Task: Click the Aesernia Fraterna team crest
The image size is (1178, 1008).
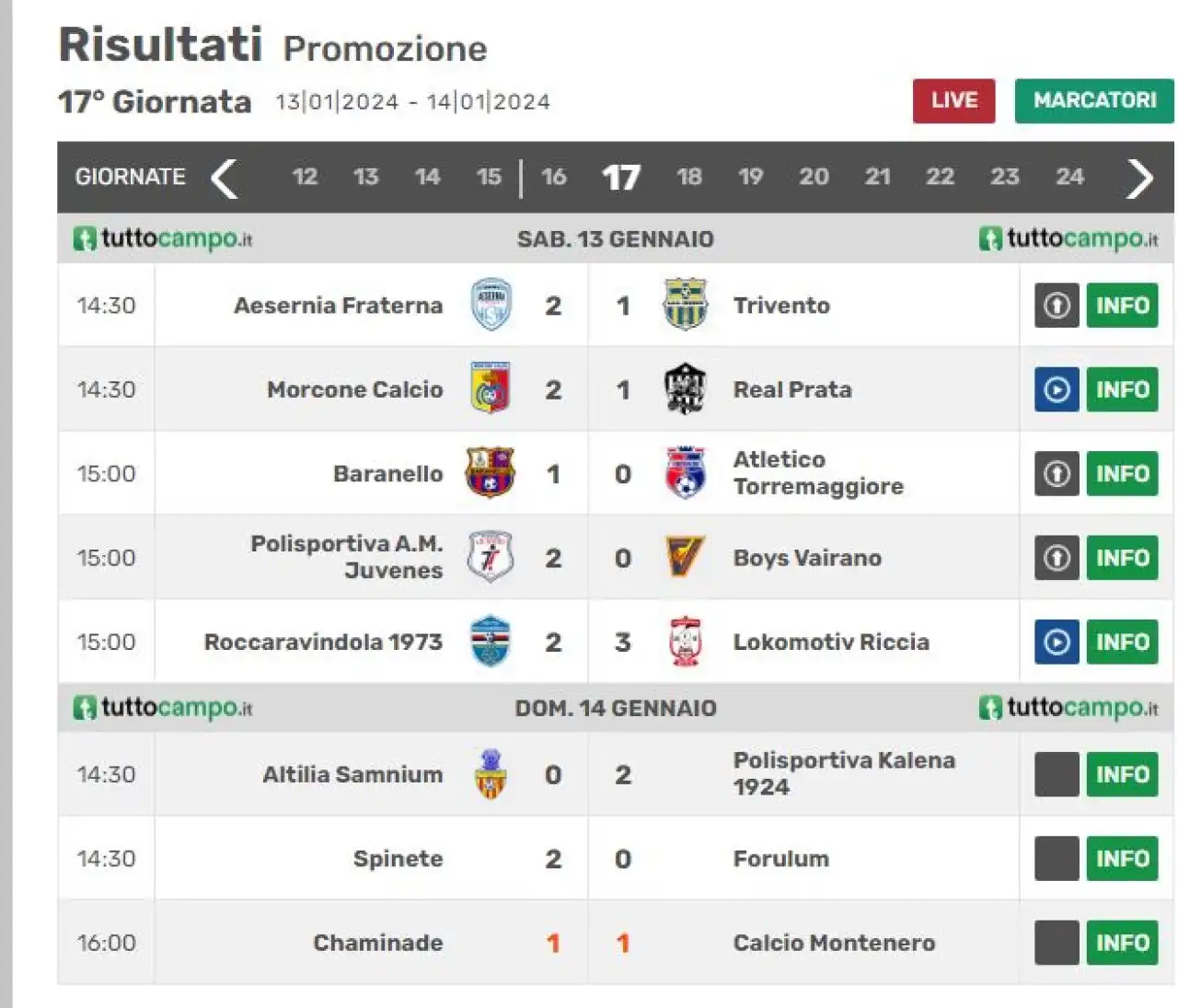Action: [491, 305]
